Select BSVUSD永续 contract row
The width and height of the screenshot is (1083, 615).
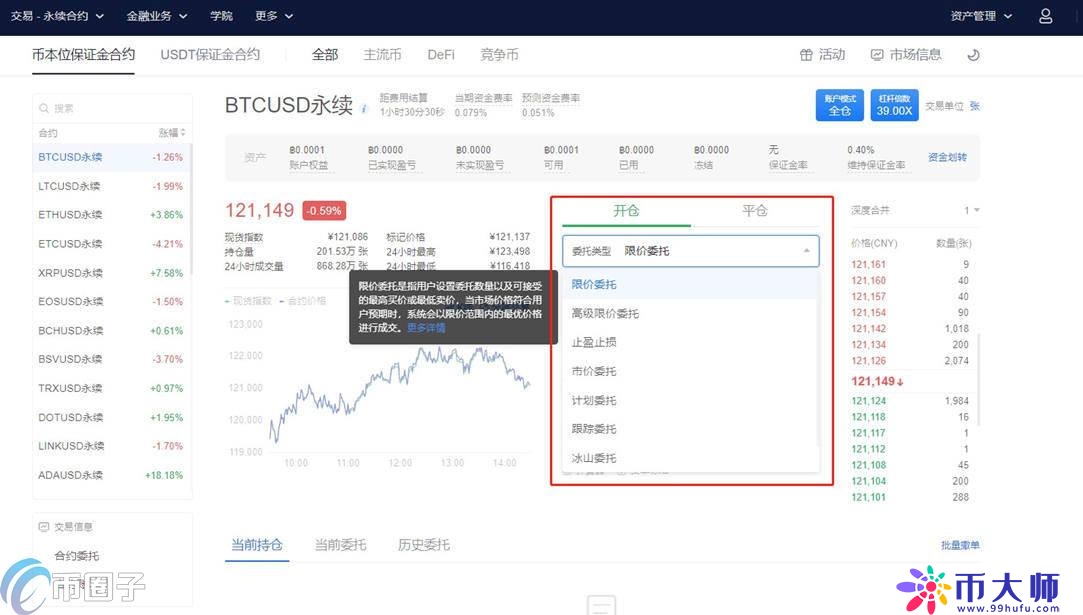[112, 359]
